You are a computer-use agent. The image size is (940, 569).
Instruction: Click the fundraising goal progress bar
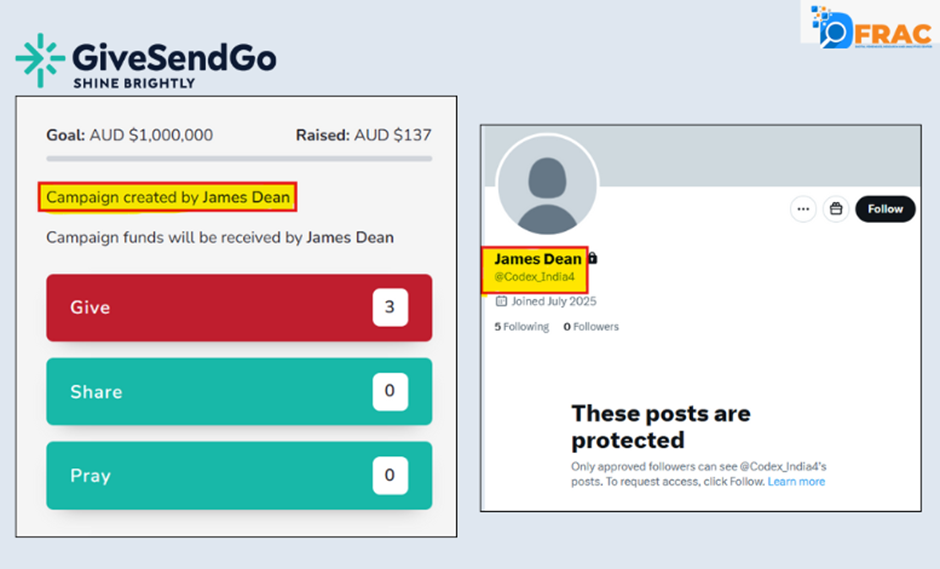(x=239, y=159)
